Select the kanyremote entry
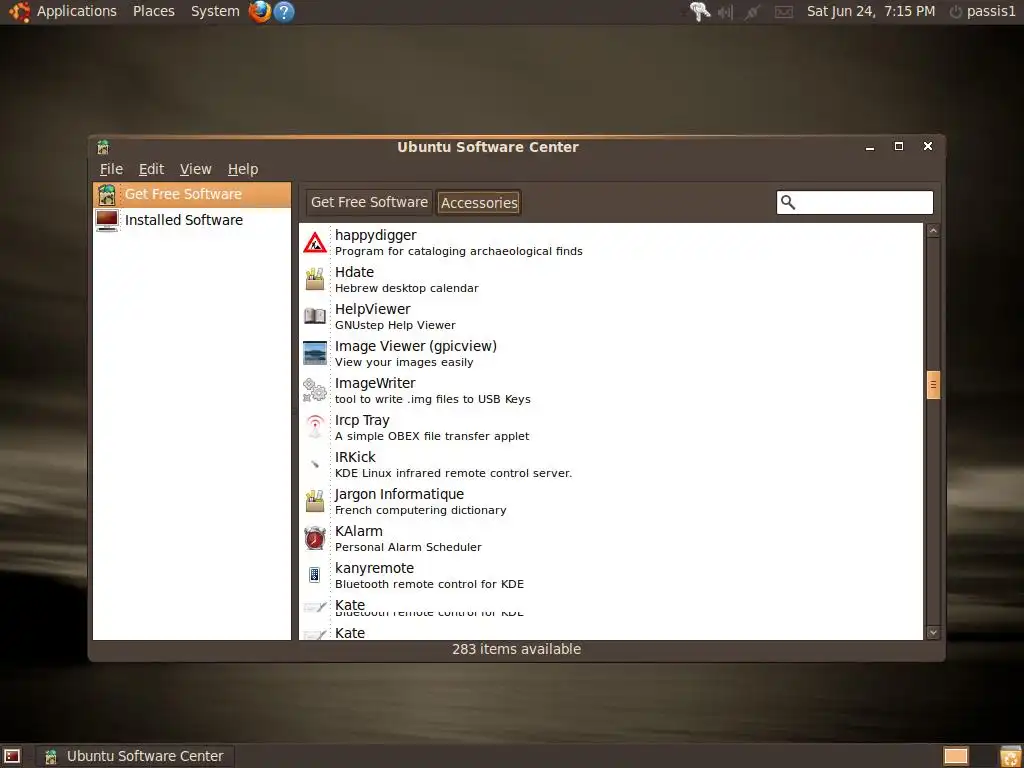Image resolution: width=1024 pixels, height=768 pixels. pos(611,575)
